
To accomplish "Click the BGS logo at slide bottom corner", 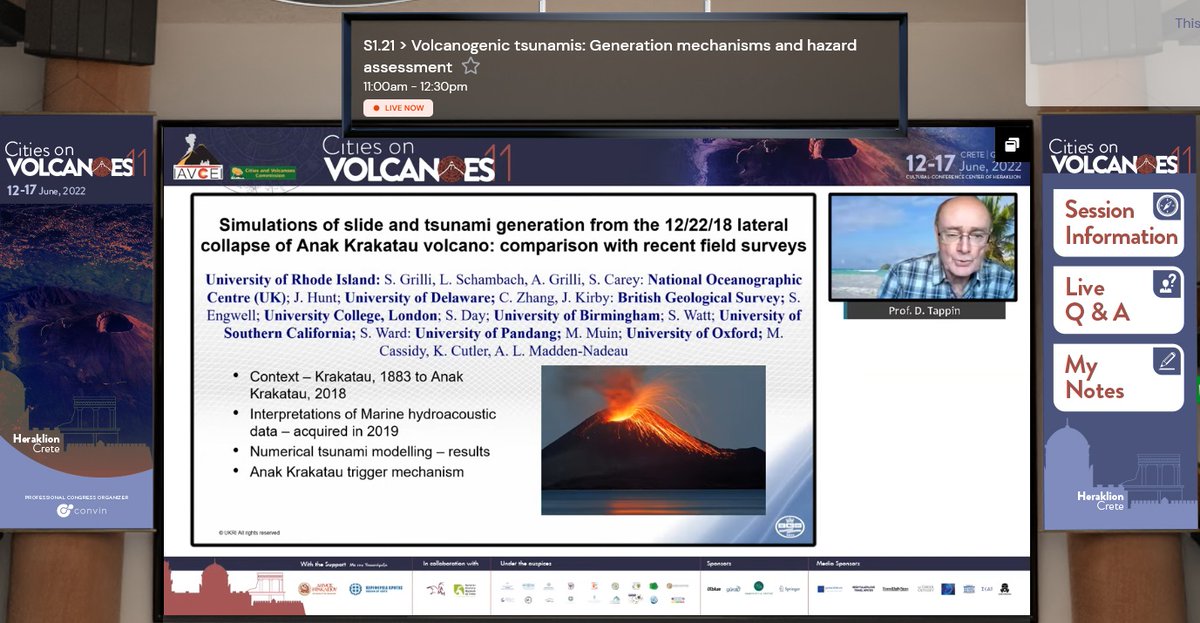I will pos(789,526).
